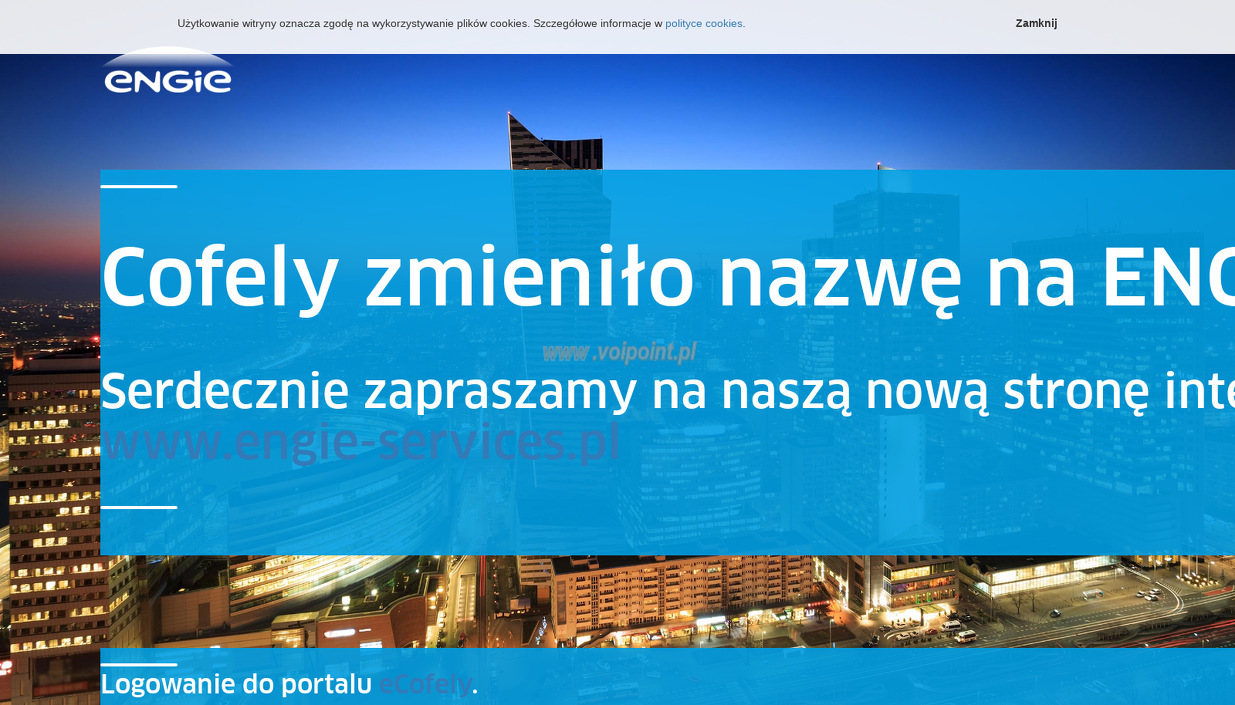1235x705 pixels.
Task: Click 'Serdecznie zapraszamy' subtitle text
Action: pyautogui.click(x=668, y=391)
